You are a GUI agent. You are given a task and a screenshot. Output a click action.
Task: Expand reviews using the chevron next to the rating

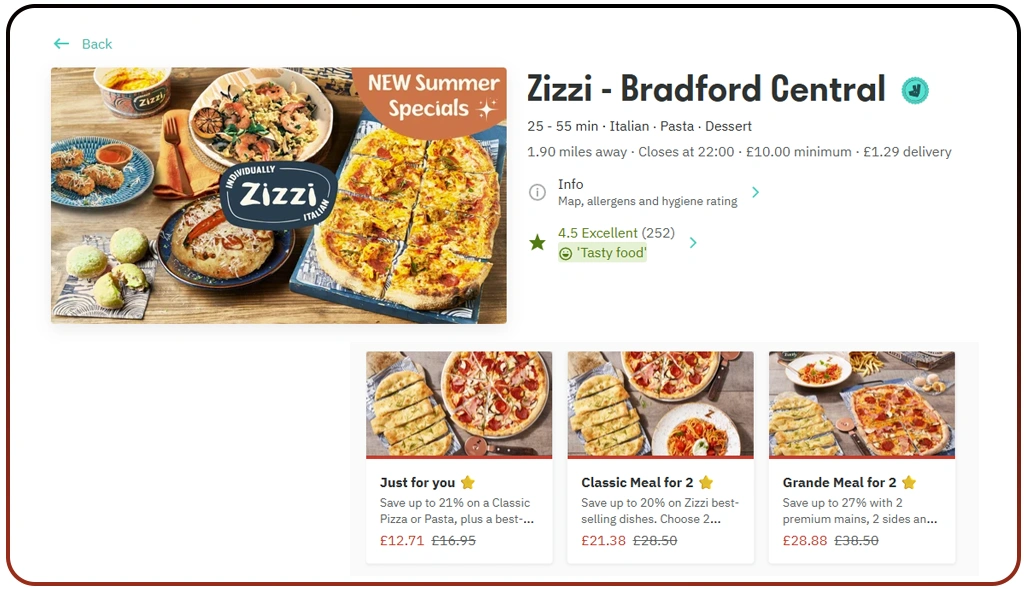coord(694,241)
